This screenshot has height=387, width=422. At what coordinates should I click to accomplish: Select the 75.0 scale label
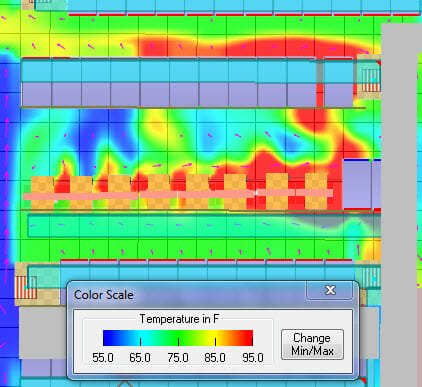(178, 358)
